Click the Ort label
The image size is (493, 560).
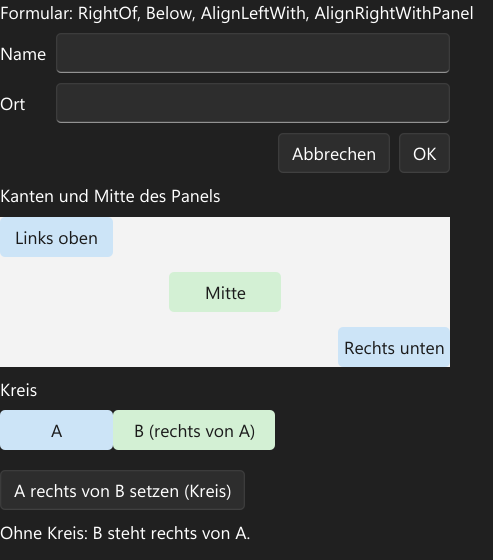(x=13, y=104)
